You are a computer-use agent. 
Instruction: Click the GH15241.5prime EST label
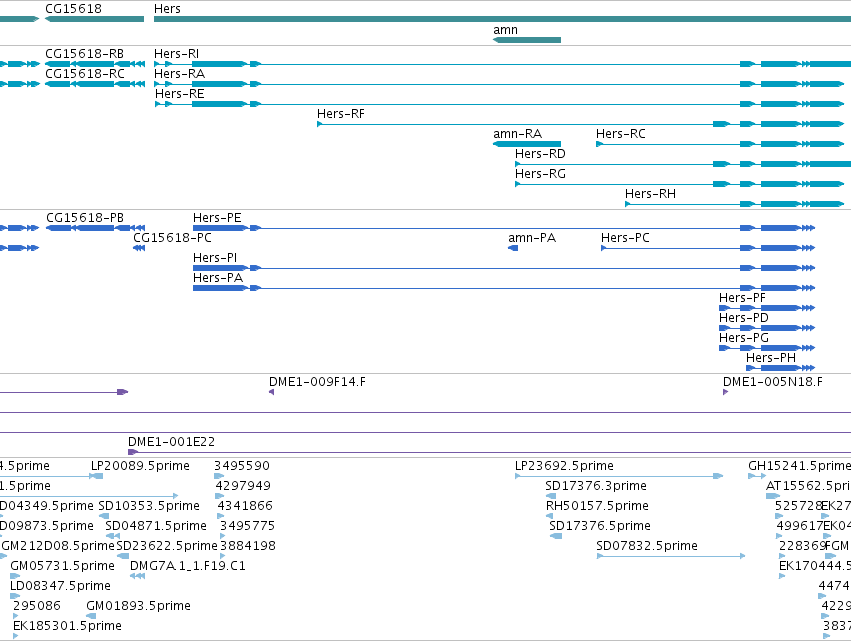(x=799, y=467)
